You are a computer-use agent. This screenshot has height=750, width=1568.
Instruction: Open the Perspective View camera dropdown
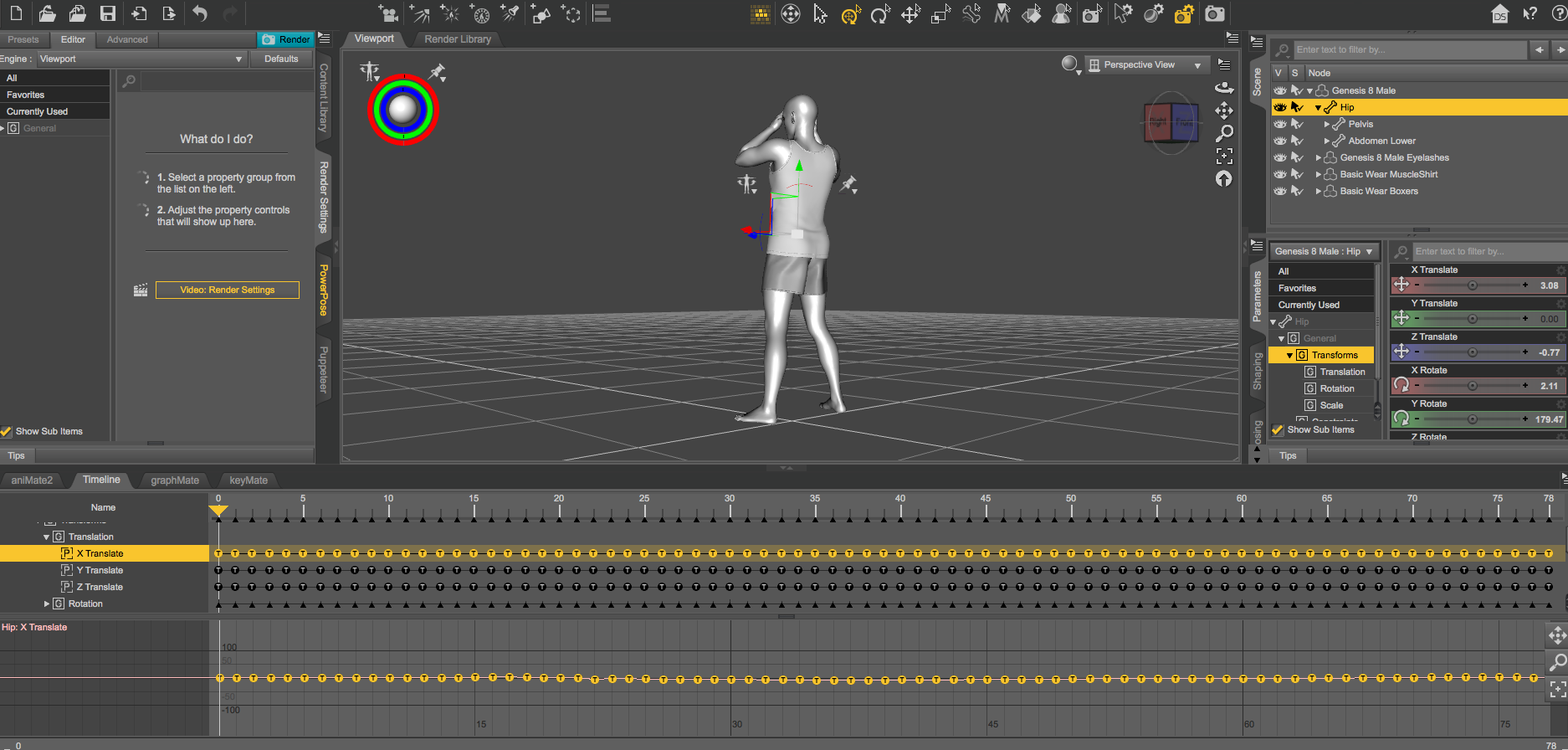coord(1146,64)
